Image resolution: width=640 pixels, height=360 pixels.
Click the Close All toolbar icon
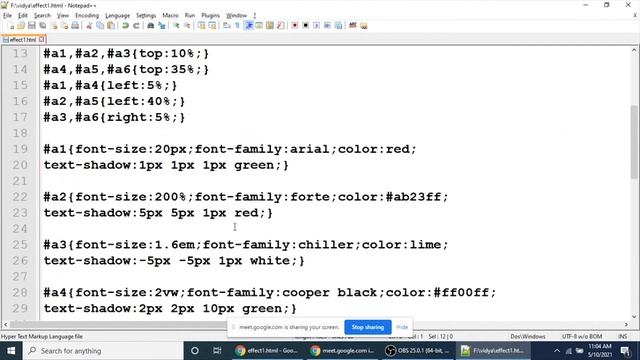tap(64, 26)
